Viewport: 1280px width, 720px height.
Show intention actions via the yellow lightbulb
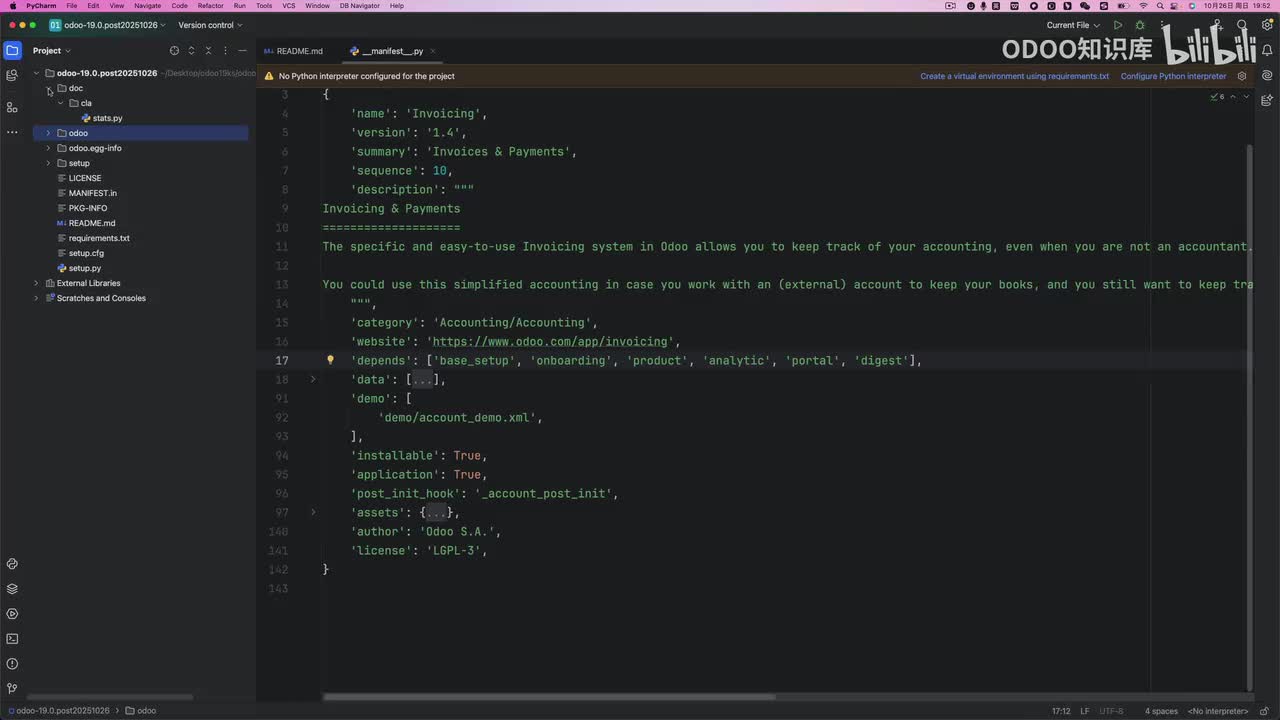click(330, 360)
